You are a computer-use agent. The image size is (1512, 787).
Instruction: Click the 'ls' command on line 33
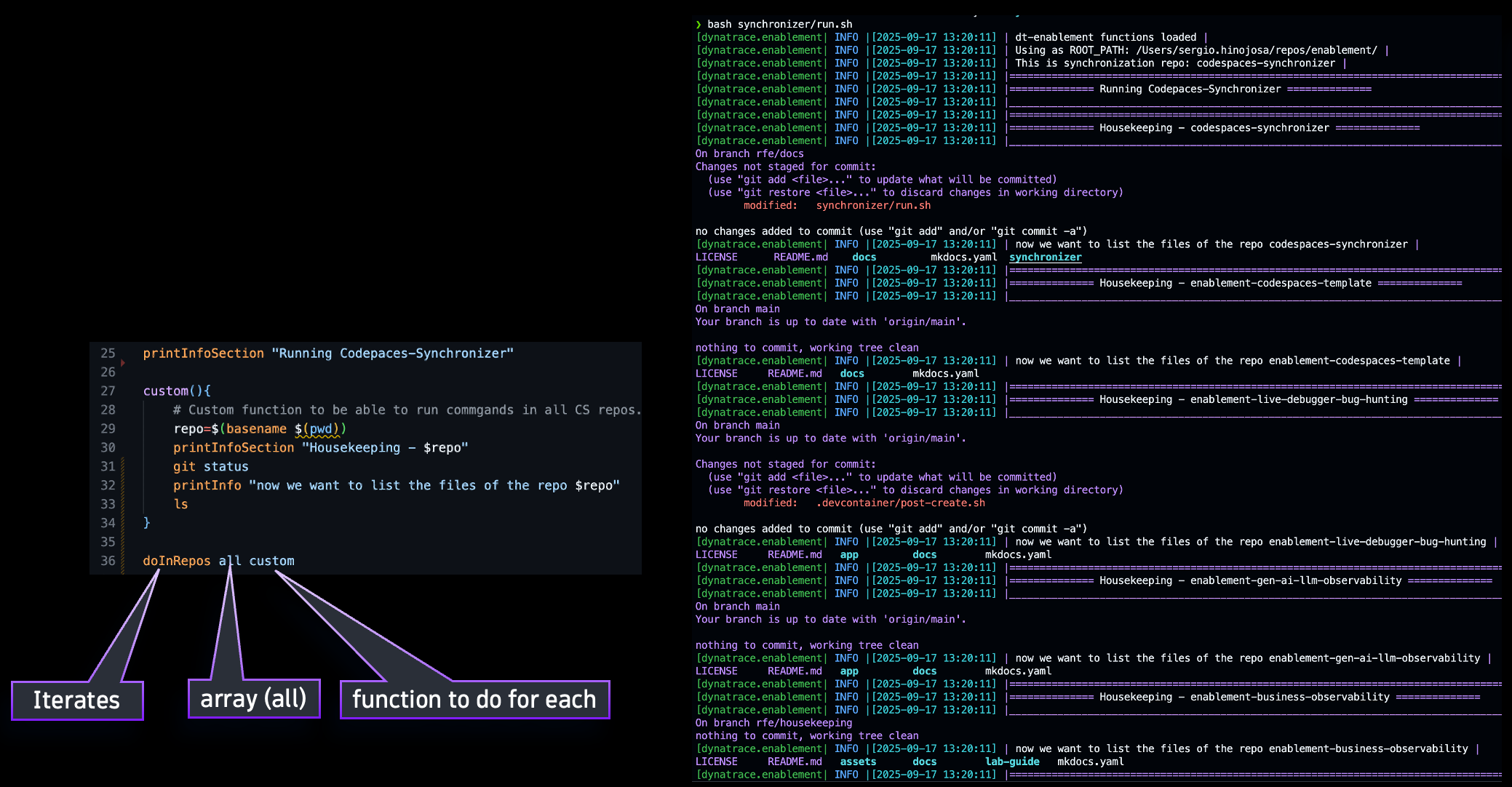[x=180, y=504]
